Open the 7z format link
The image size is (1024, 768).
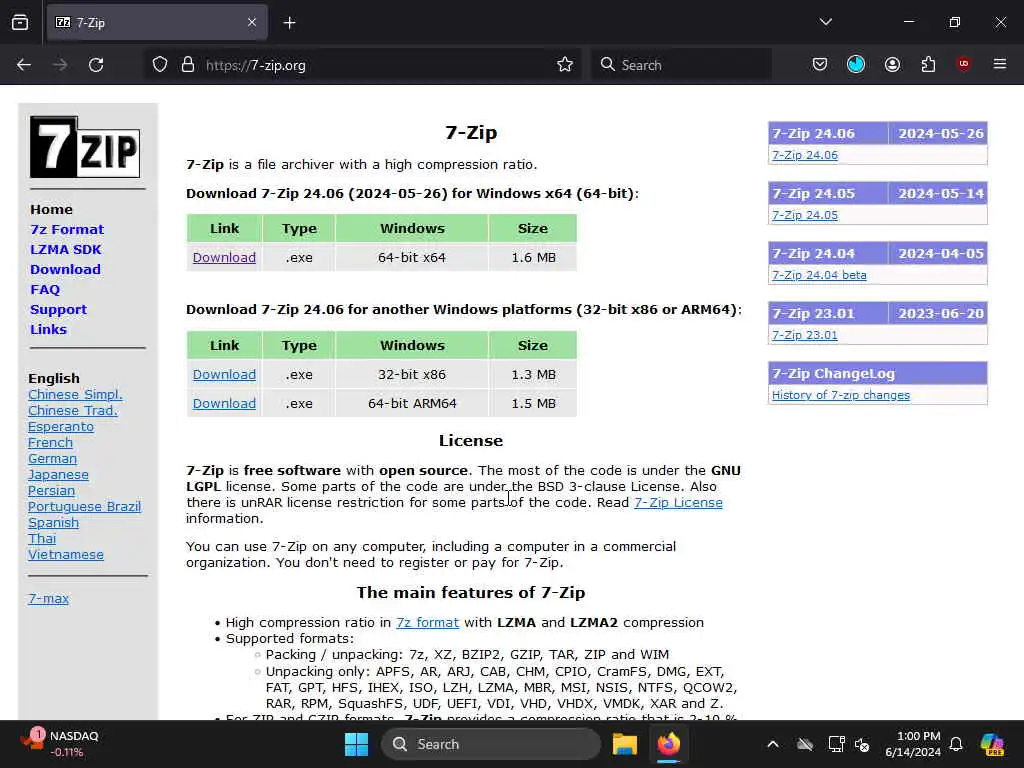point(427,622)
